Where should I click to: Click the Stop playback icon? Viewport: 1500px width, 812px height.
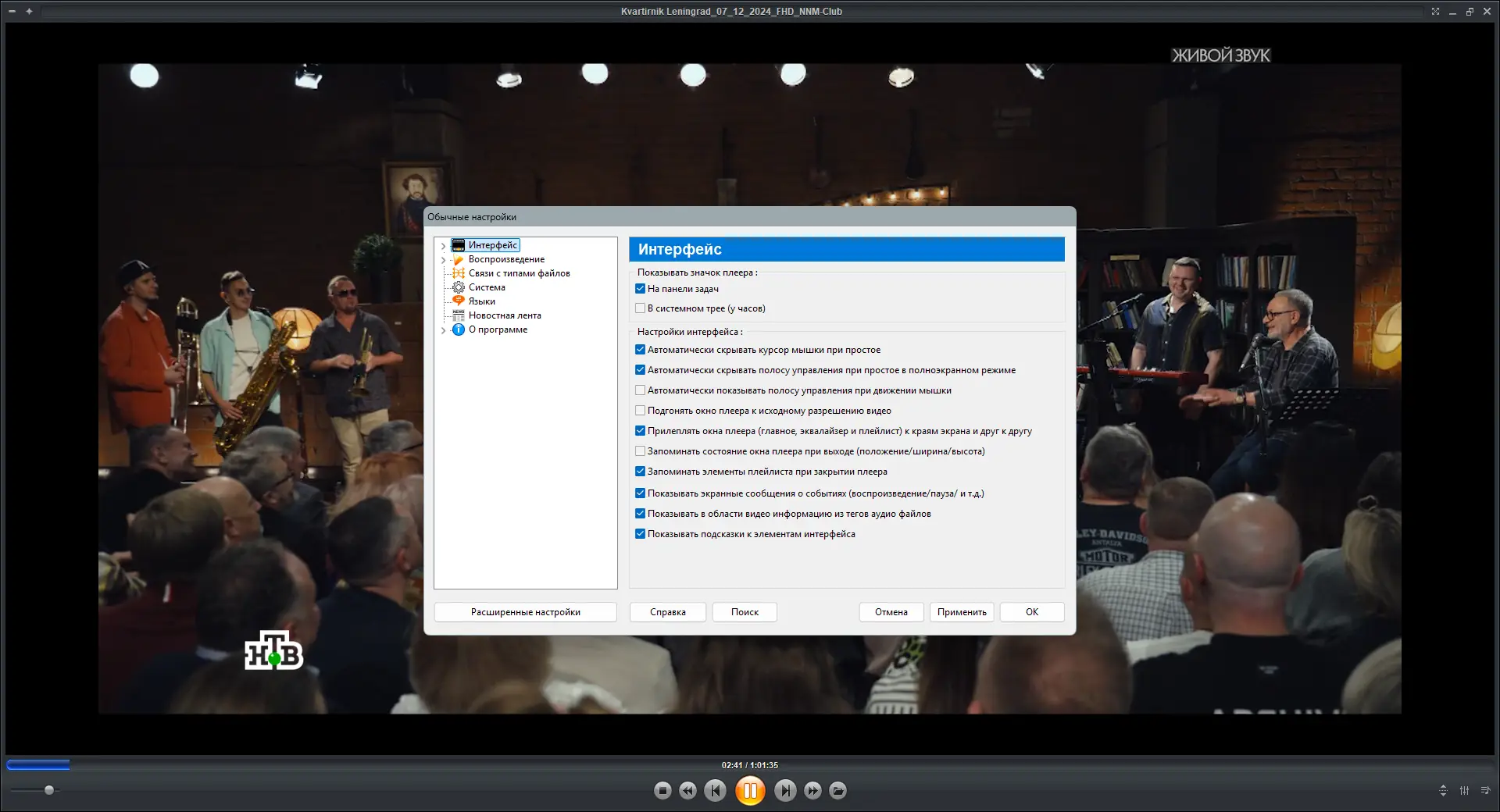pyautogui.click(x=662, y=790)
